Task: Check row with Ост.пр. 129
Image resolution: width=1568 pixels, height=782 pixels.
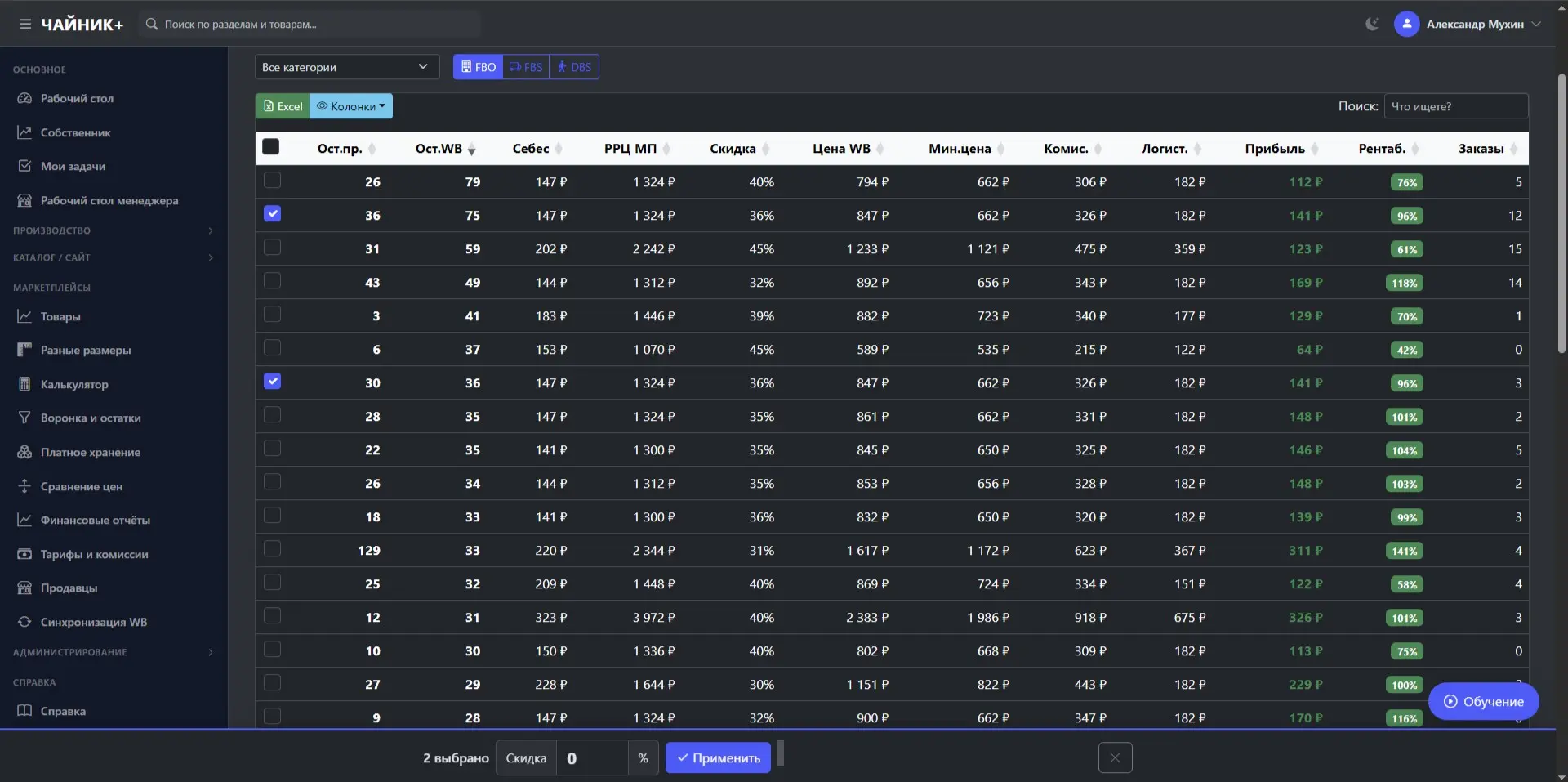Action: [273, 549]
